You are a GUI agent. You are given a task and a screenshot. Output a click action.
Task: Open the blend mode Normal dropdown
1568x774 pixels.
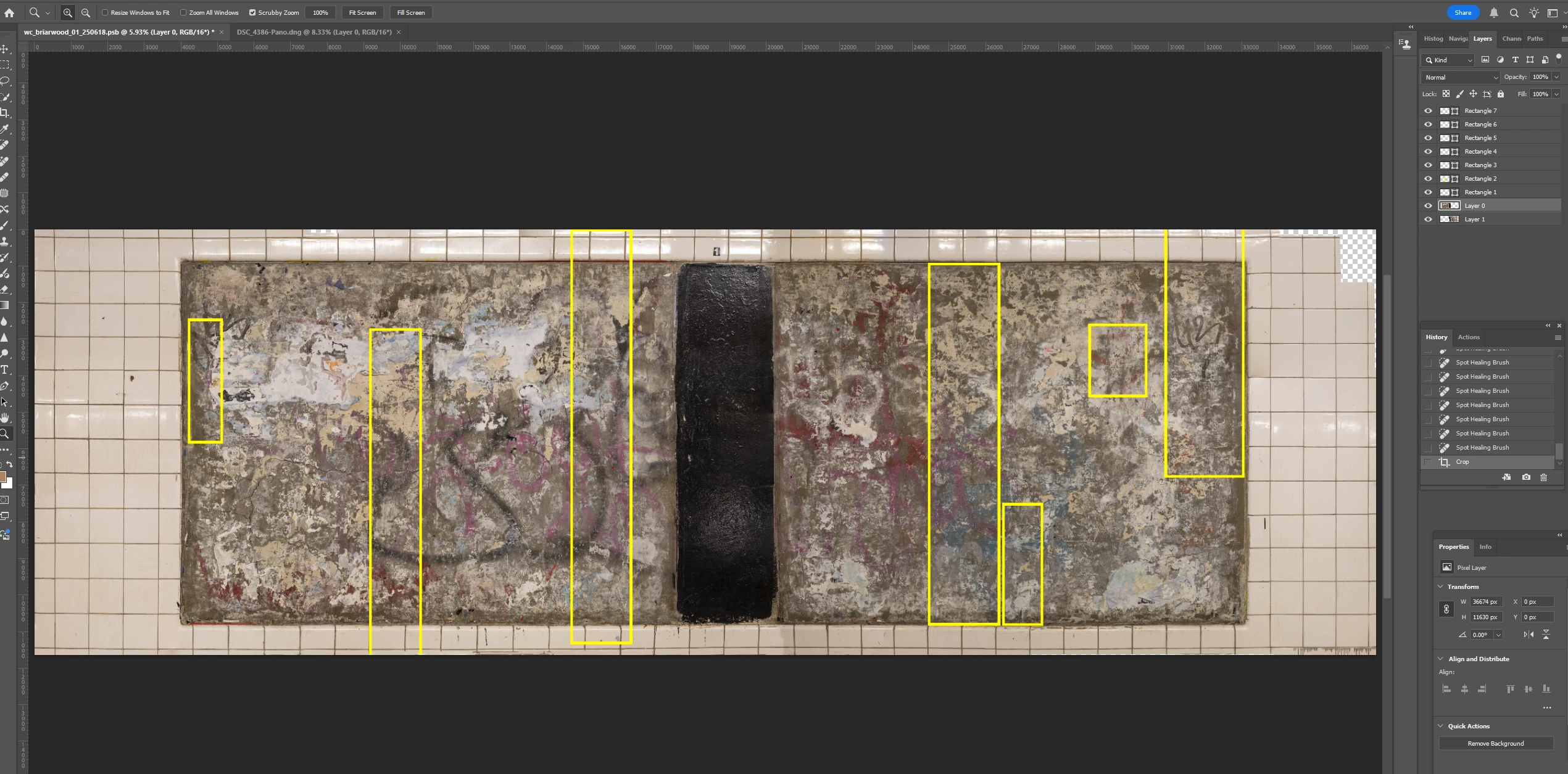click(x=1460, y=77)
